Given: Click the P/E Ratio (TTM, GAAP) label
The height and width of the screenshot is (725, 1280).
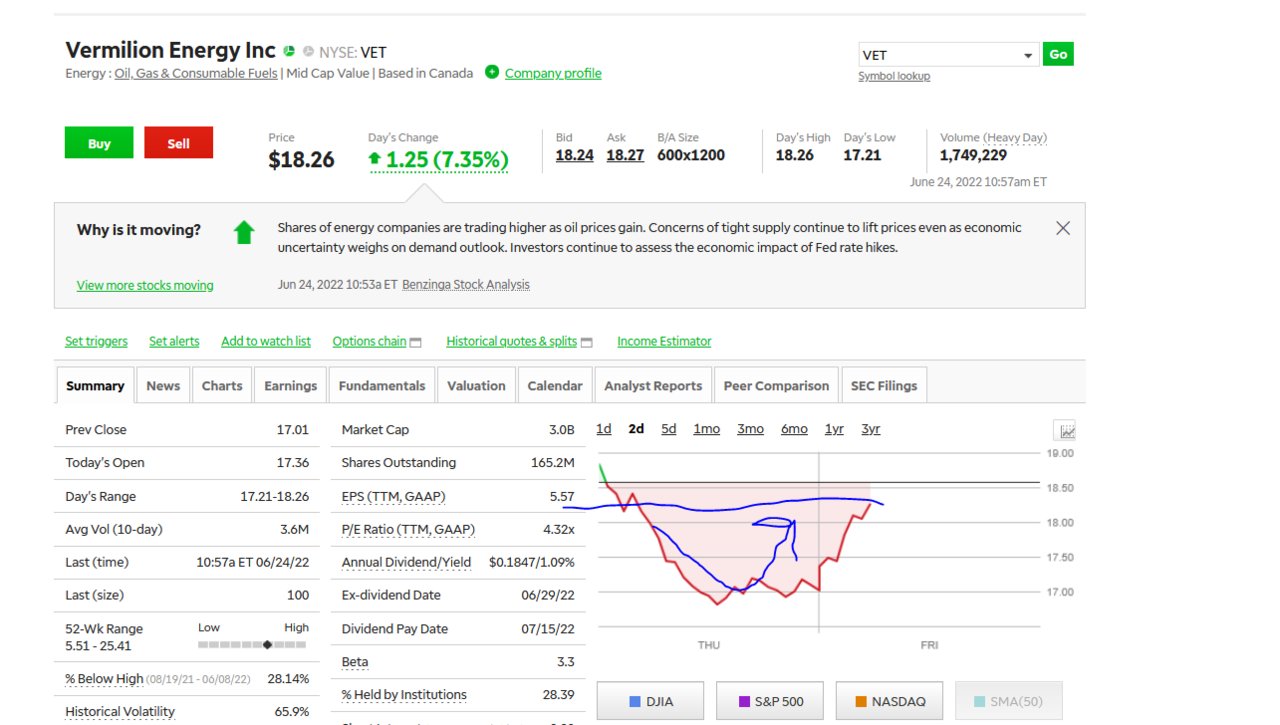Looking at the screenshot, I should [408, 529].
